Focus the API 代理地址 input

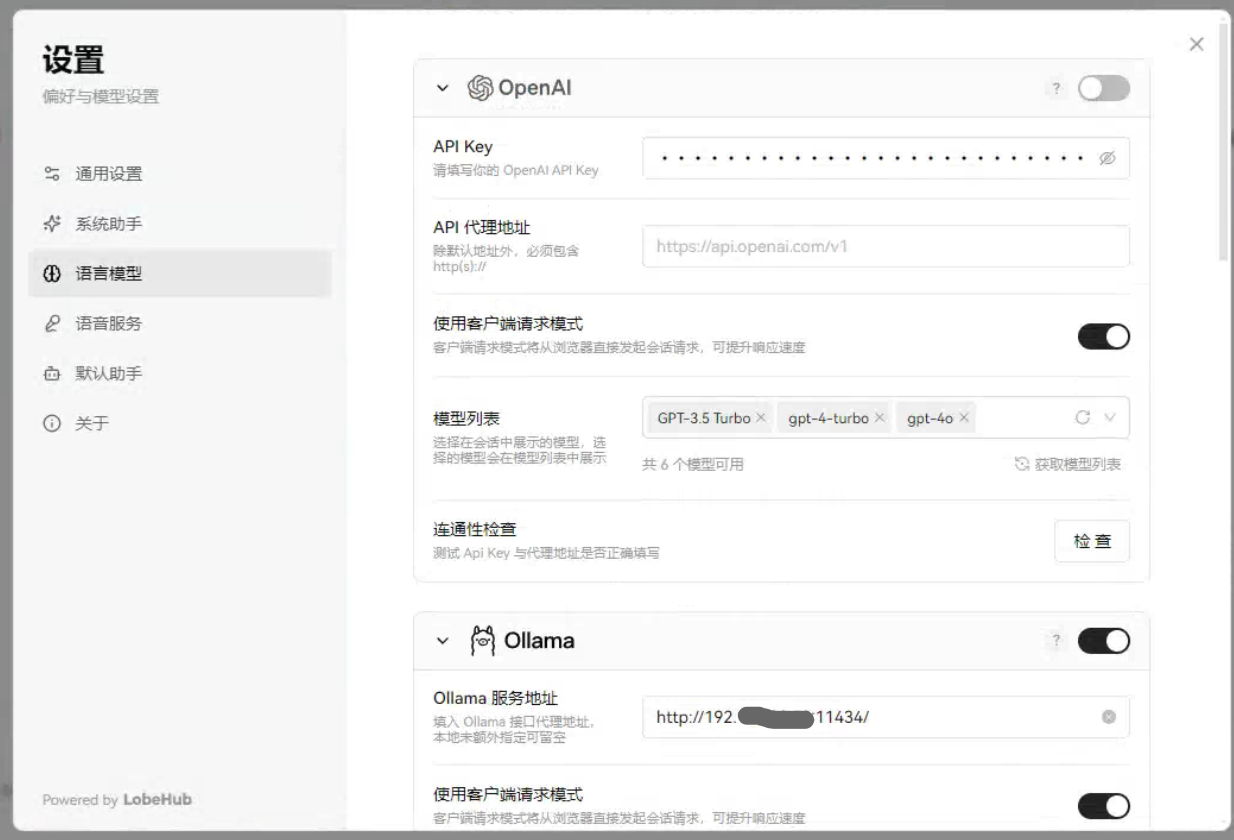coord(886,246)
